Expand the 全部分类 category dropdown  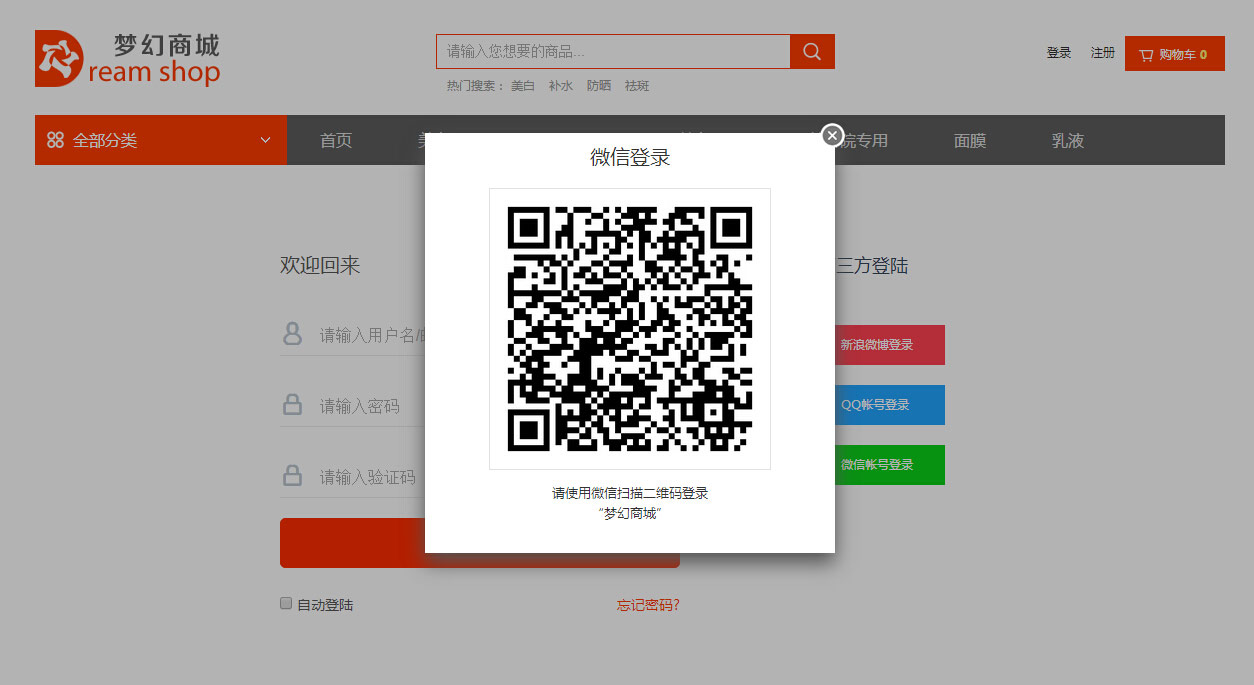click(x=161, y=140)
